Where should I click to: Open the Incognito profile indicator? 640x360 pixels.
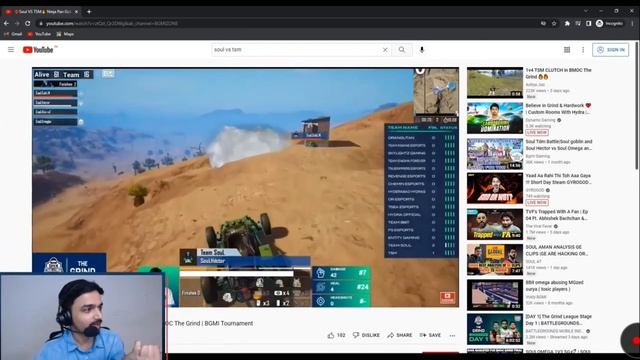(x=609, y=24)
